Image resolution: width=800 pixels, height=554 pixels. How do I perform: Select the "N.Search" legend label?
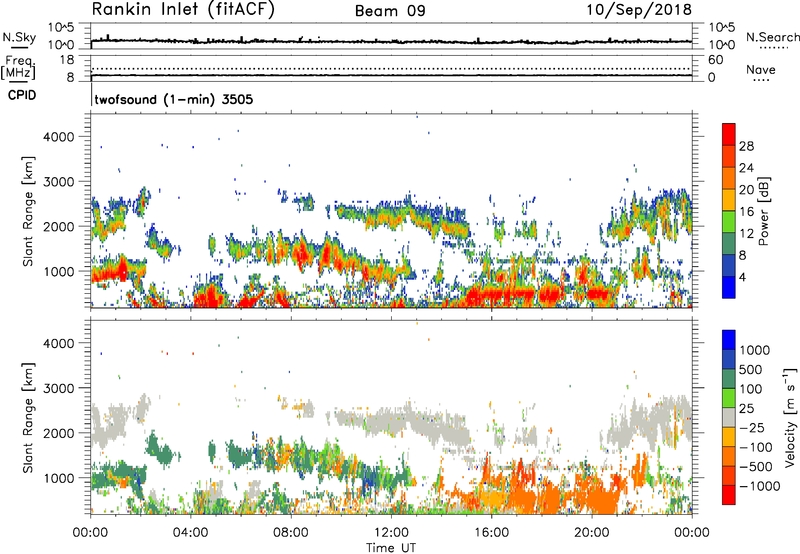772,37
